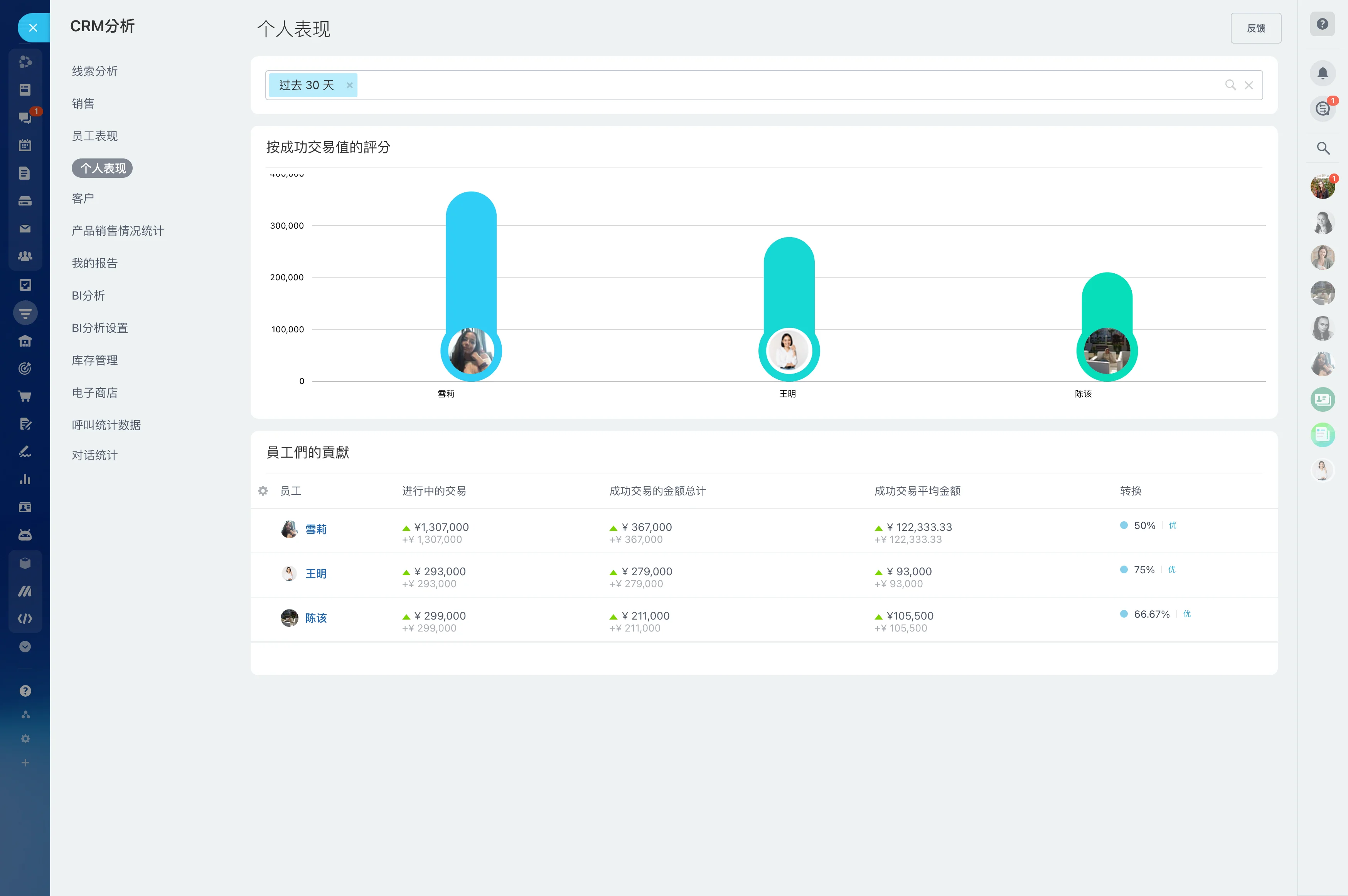Select 产品销售情况统计 in sidebar
1348x896 pixels.
pos(117,231)
